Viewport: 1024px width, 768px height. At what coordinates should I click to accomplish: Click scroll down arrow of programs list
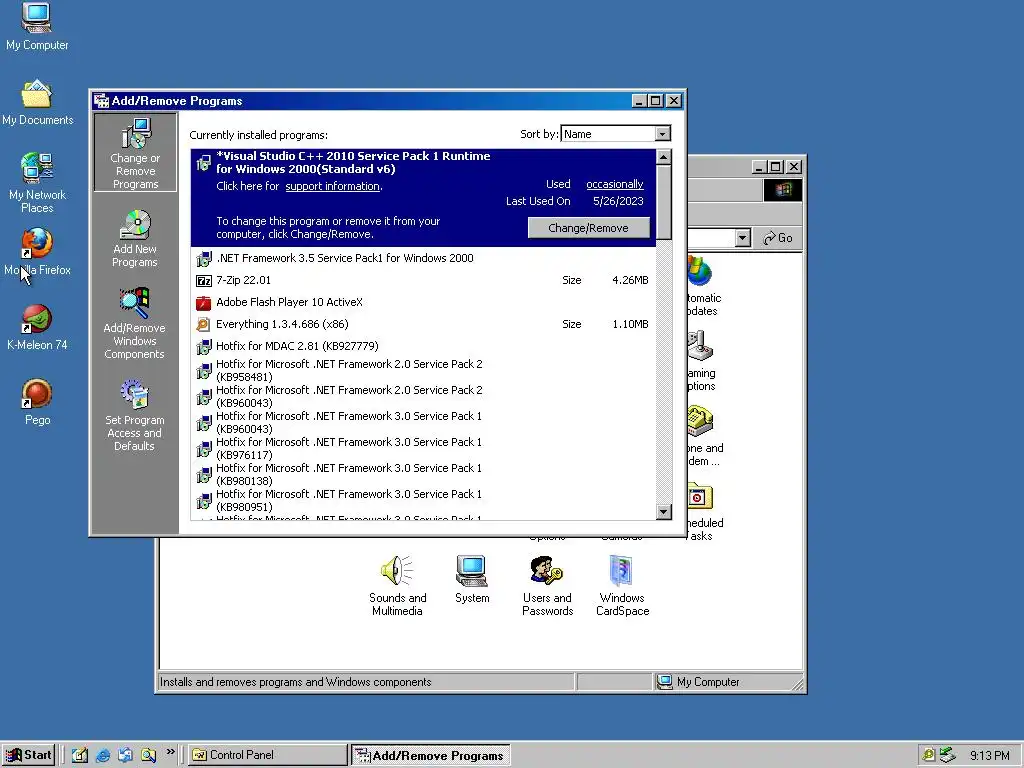pos(664,512)
